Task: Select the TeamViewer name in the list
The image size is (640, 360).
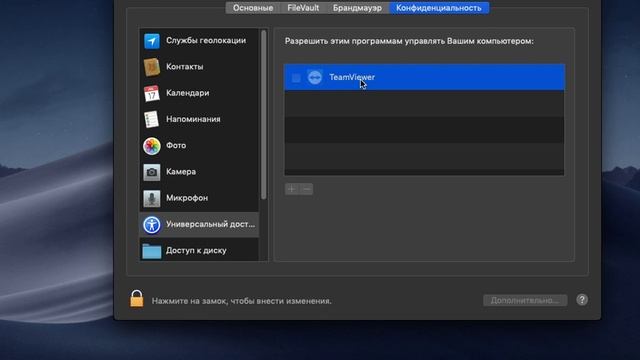Action: 352,77
